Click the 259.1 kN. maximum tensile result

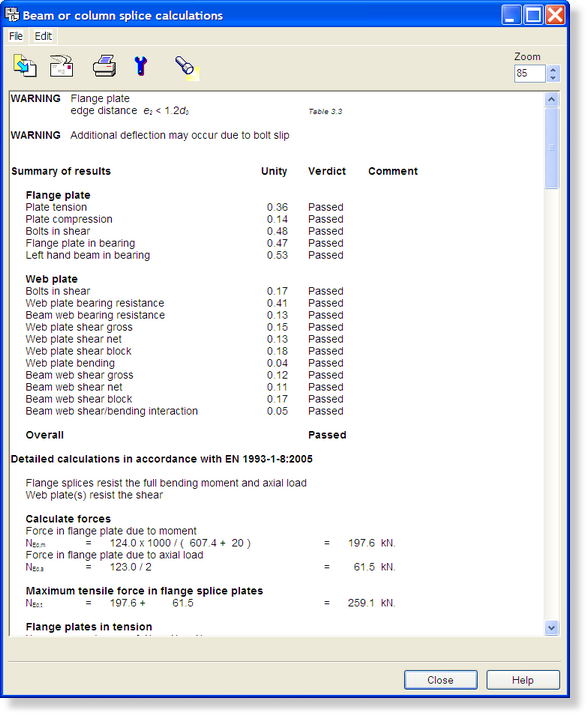click(x=371, y=603)
